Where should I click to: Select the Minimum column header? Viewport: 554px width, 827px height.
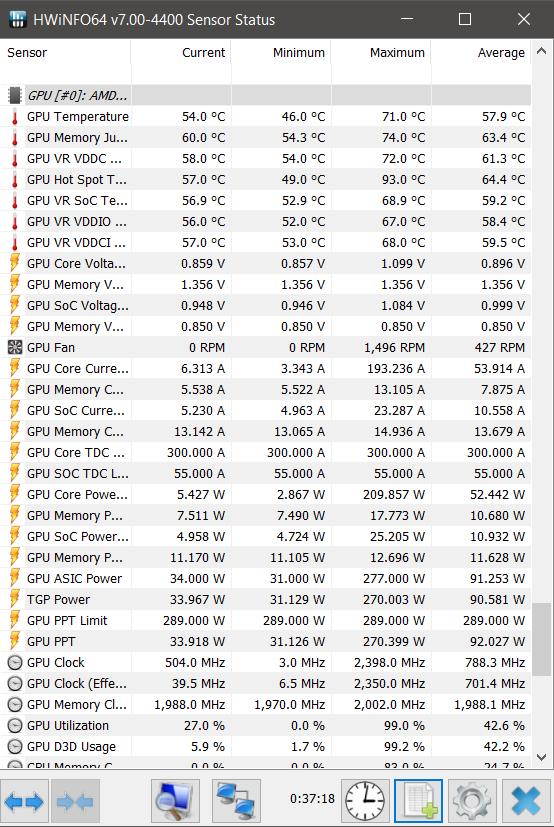281,53
